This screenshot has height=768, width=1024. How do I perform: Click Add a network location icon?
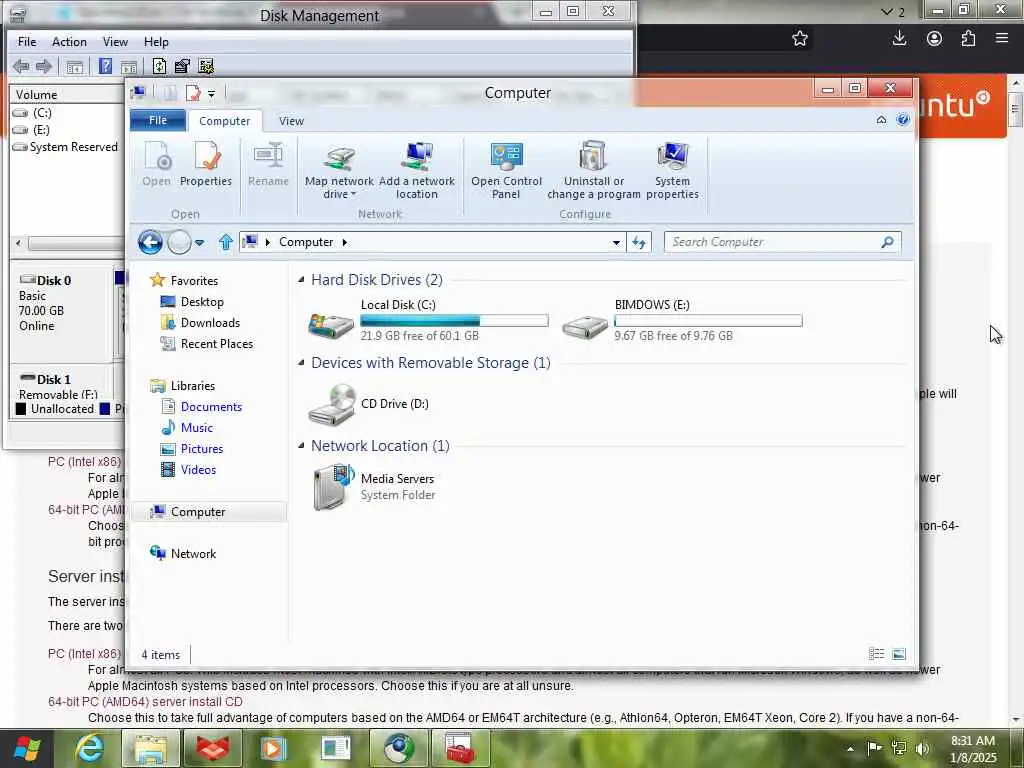[417, 157]
